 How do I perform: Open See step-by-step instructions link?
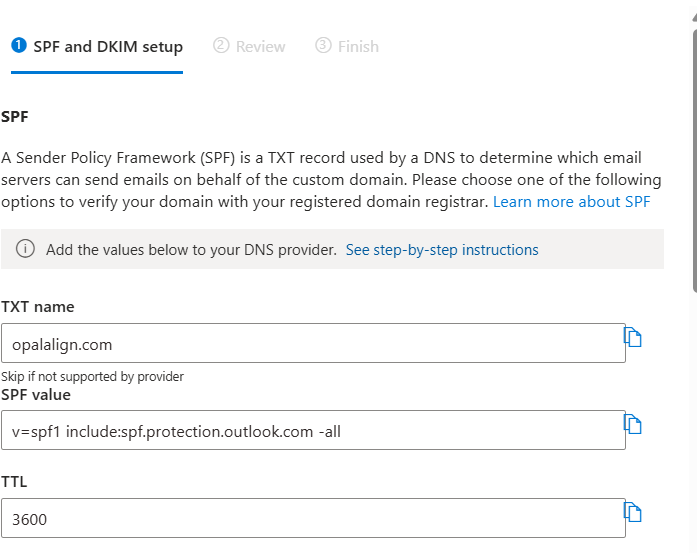[x=442, y=250]
